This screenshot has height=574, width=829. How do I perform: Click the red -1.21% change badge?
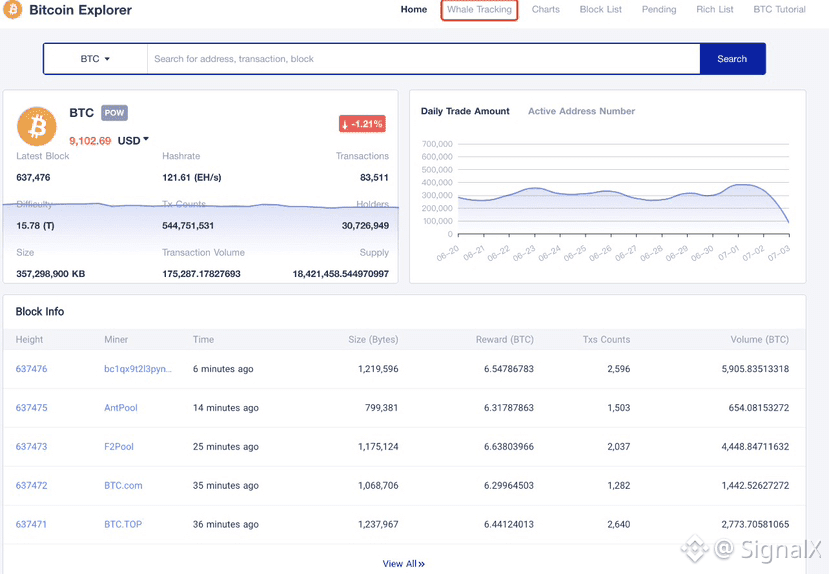point(362,124)
